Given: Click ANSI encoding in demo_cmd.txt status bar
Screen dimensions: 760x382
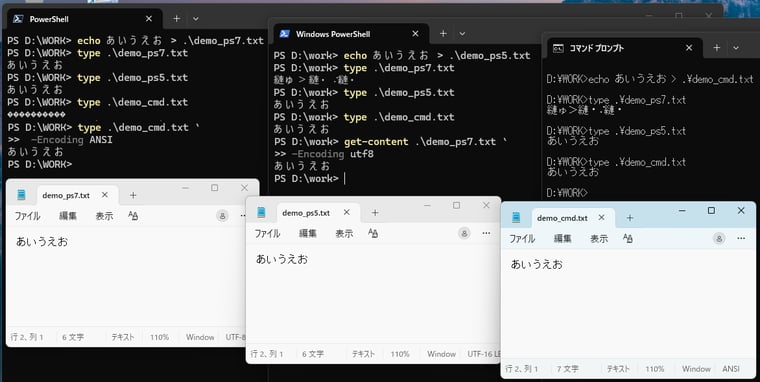Looking at the screenshot, I should [x=731, y=369].
